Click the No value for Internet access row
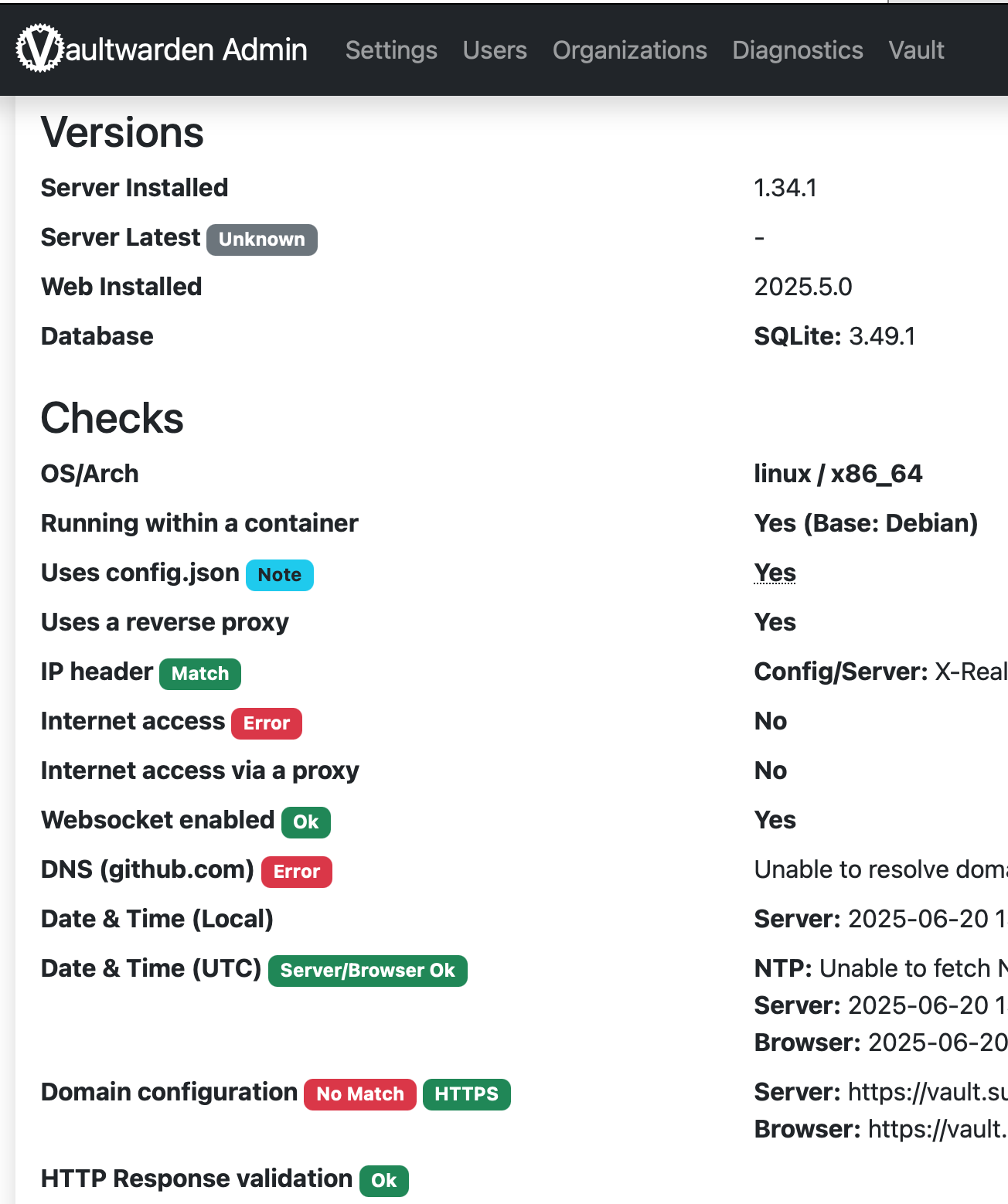Viewport: 1008px width, 1204px height. (771, 721)
